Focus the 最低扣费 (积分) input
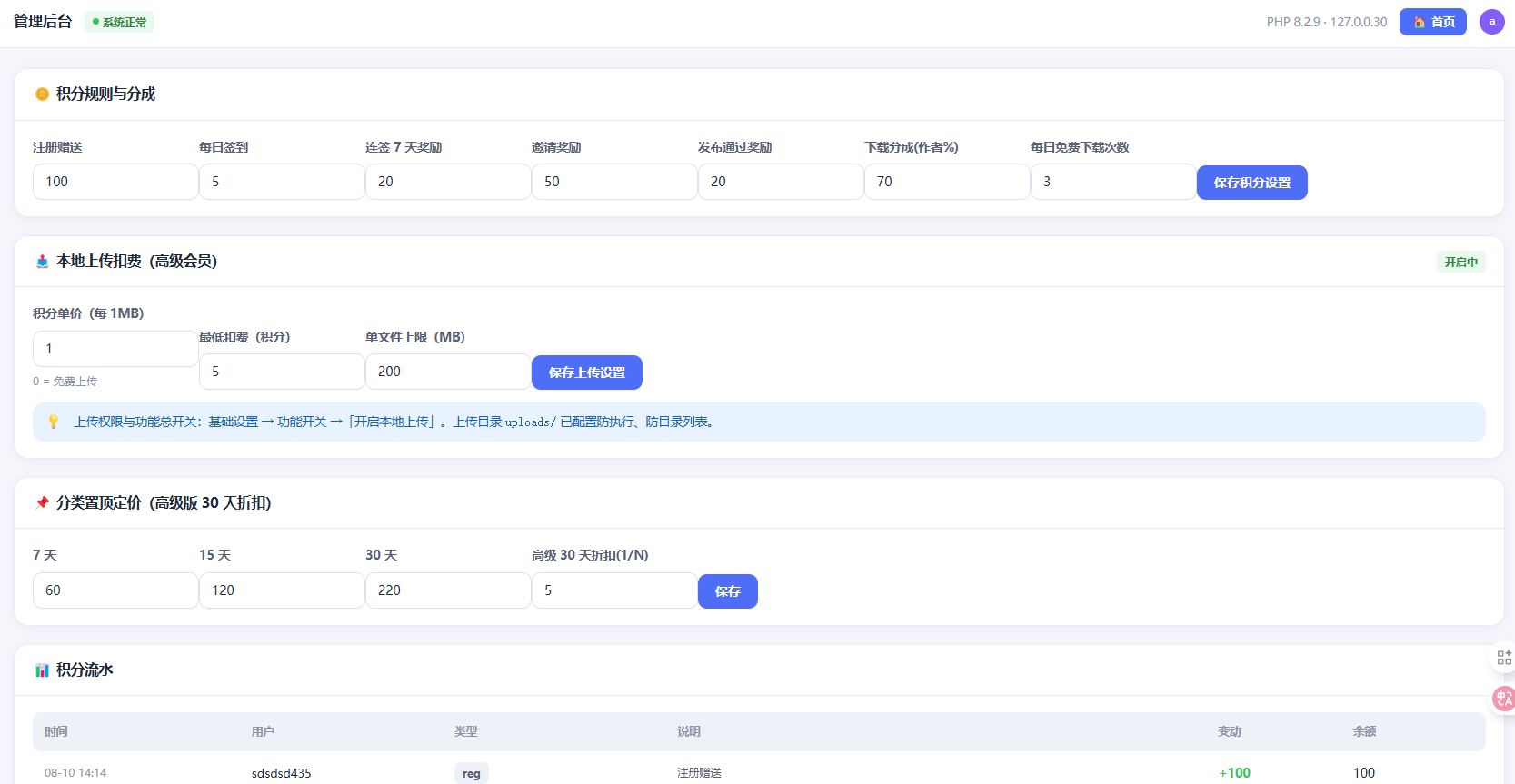Viewport: 1515px width, 784px height. 282,372
